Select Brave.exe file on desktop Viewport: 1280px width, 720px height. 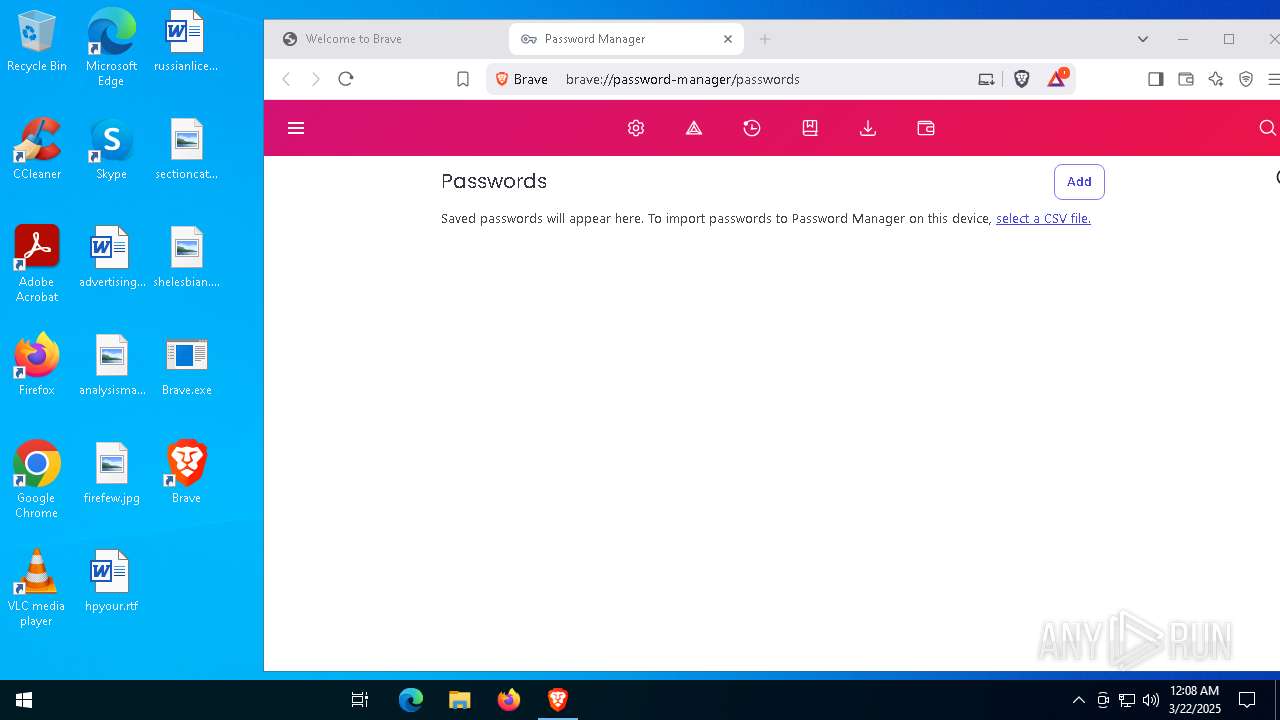[x=186, y=366]
